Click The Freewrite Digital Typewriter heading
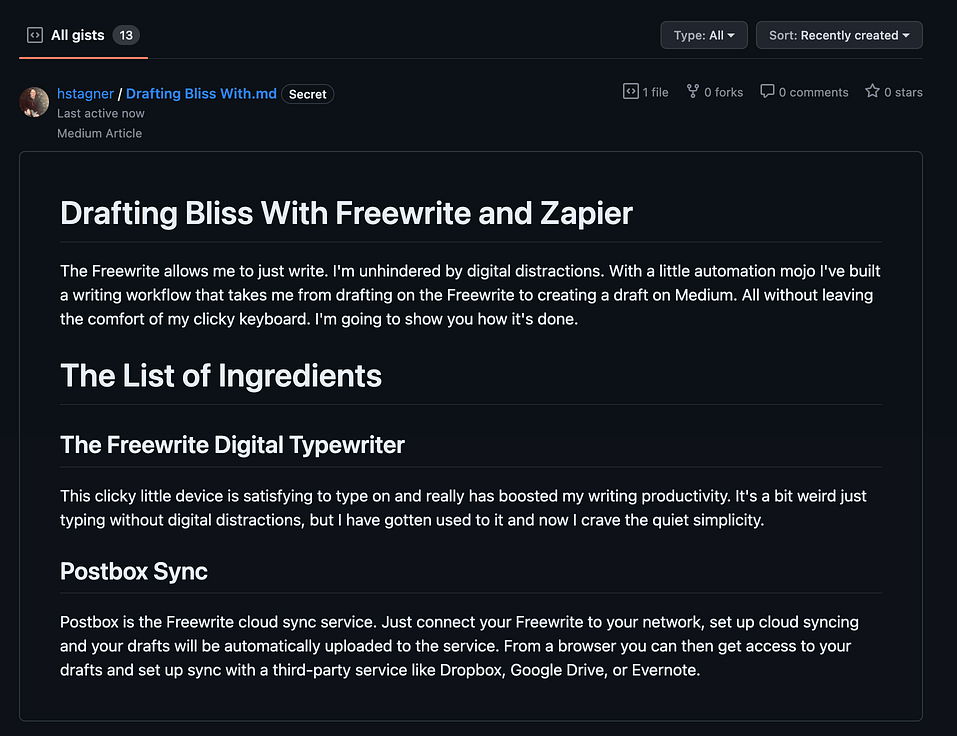957x736 pixels. [232, 445]
